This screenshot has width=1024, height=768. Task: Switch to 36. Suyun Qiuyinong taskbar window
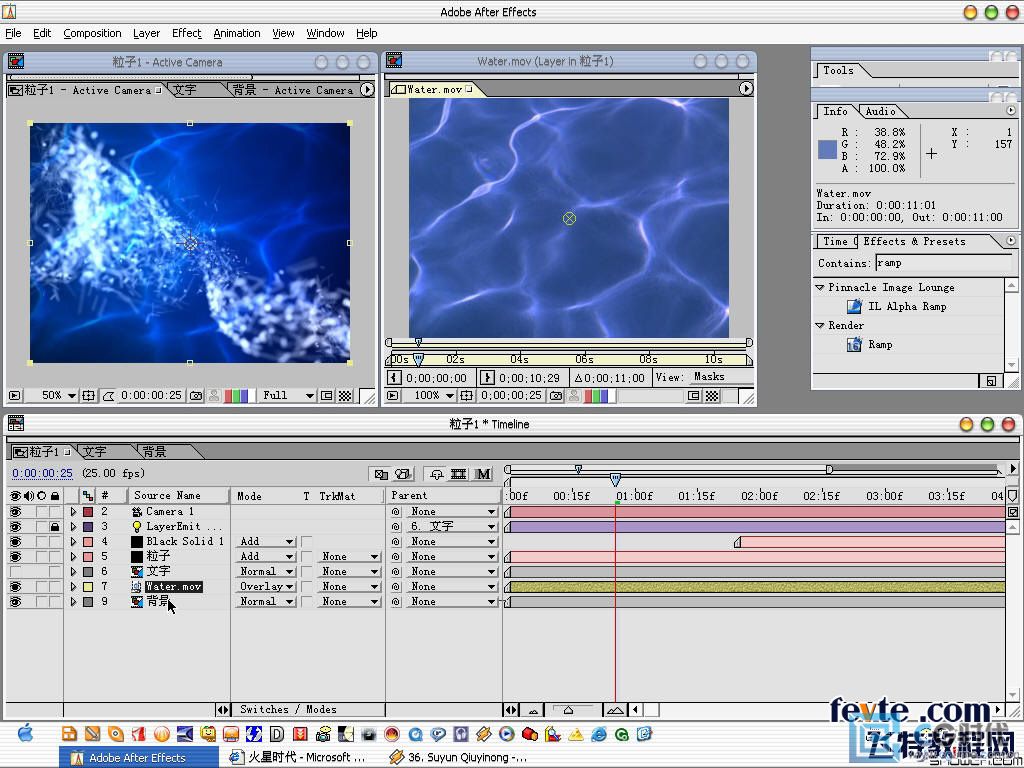(x=460, y=758)
